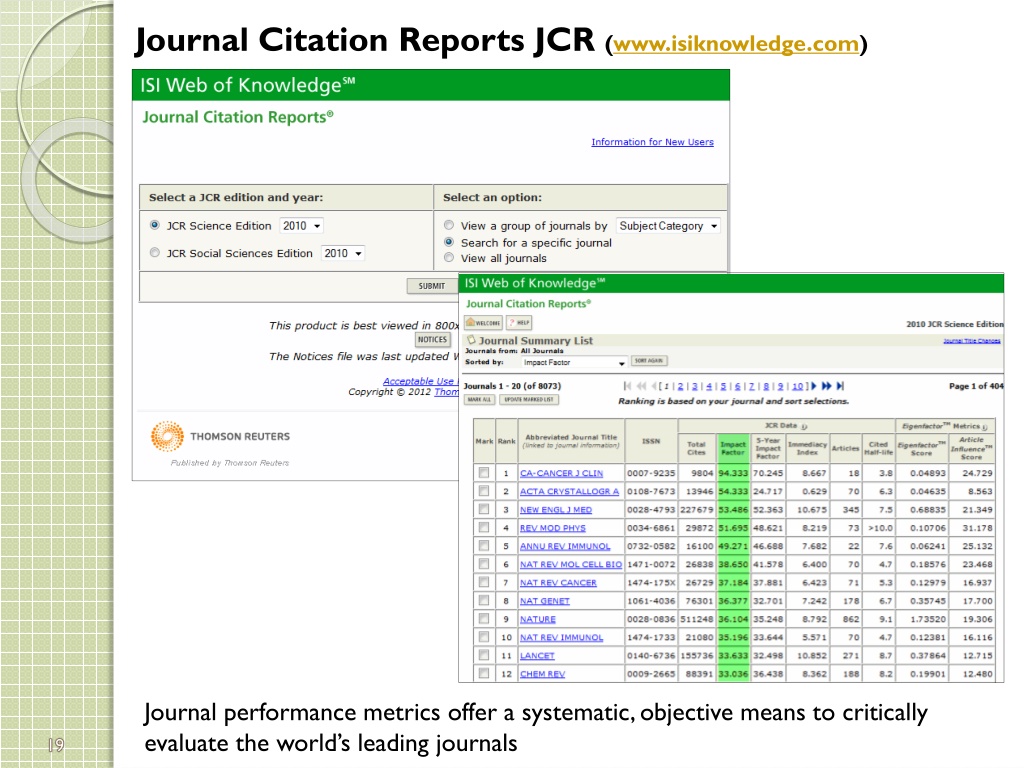Screen dimensions: 1024x768
Task: Go to page 7 in pagination
Action: (x=752, y=386)
